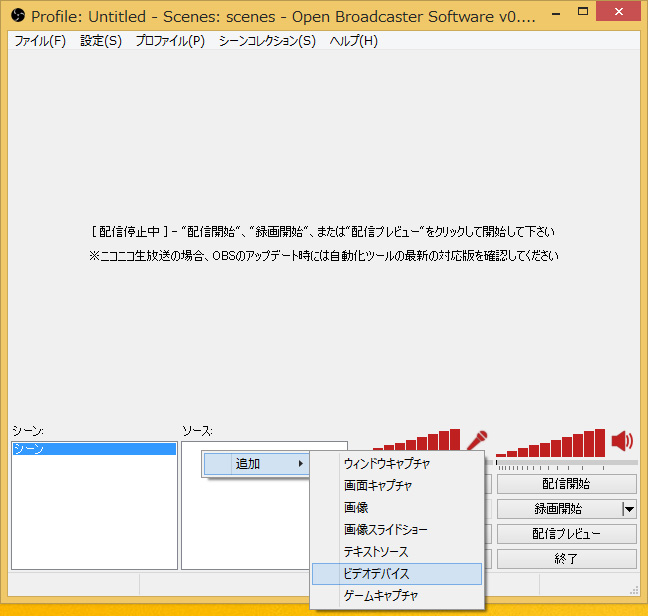Start streaming with 配信開始 button
This screenshot has height=616, width=648.
(567, 484)
